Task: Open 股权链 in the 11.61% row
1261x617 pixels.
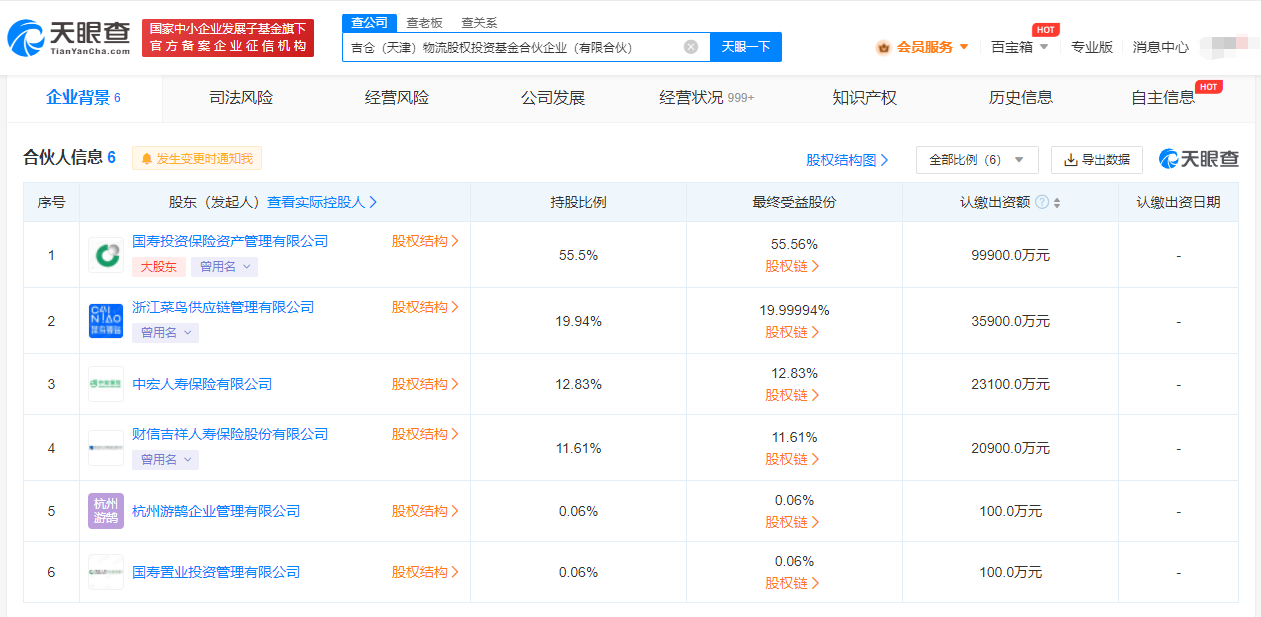Action: pyautogui.click(x=793, y=459)
